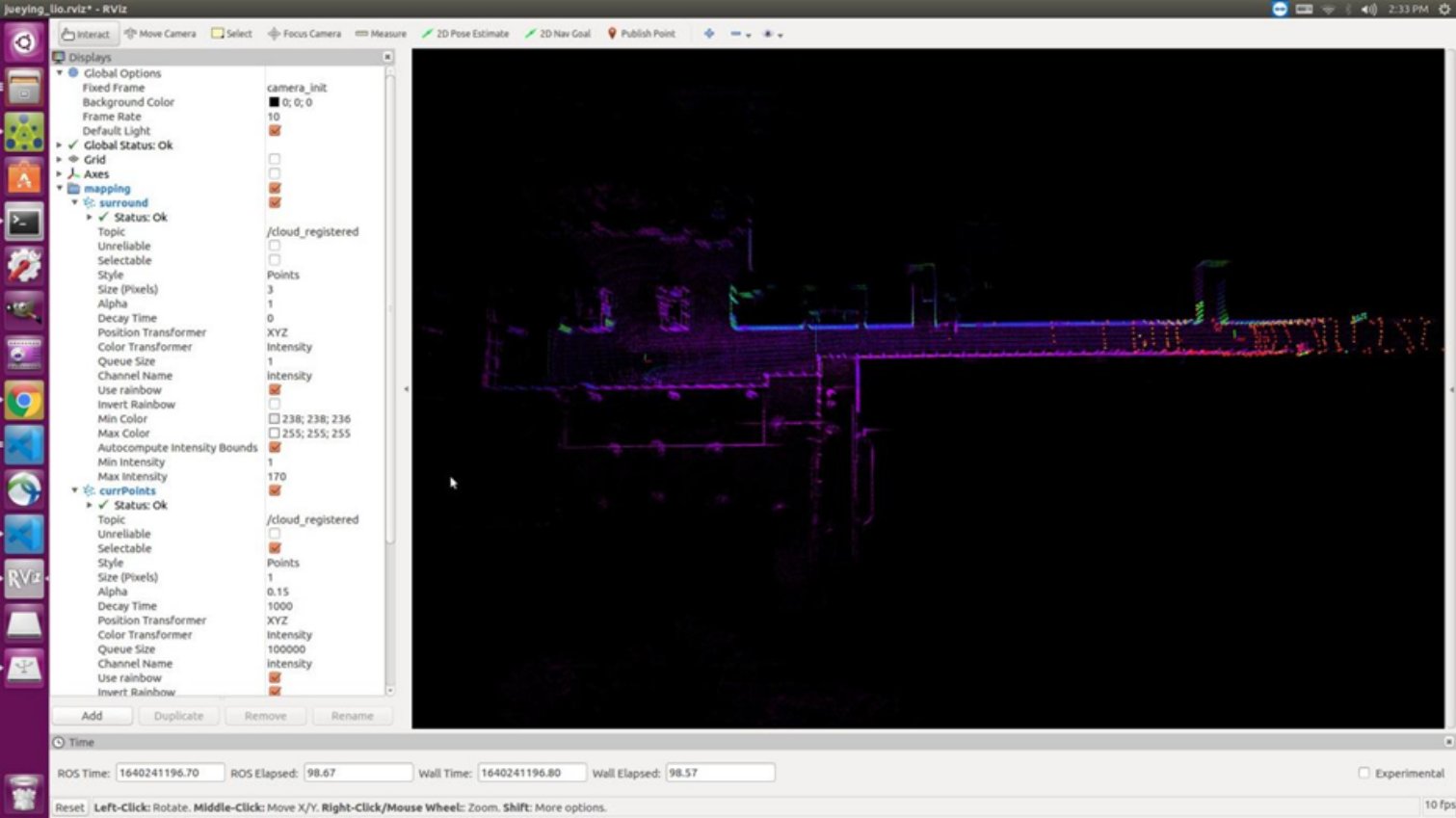Select the Interact tool
This screenshot has height=818, width=1456.
tap(86, 34)
